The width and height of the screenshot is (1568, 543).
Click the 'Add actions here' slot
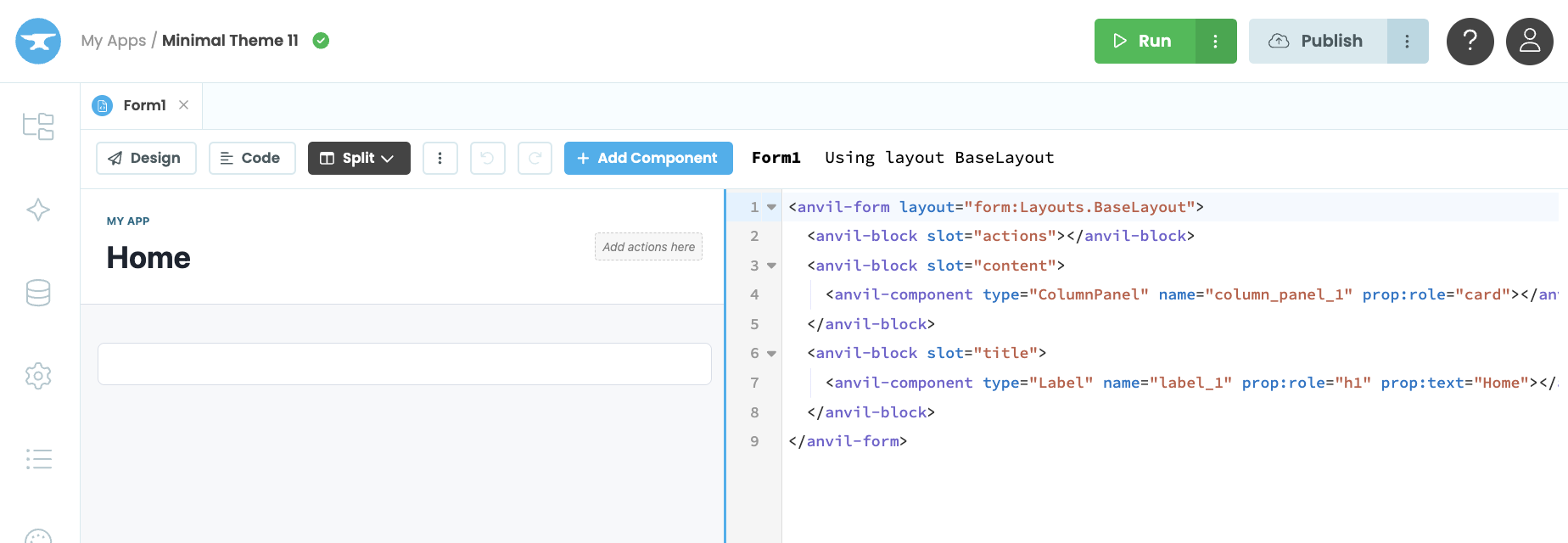pos(648,247)
